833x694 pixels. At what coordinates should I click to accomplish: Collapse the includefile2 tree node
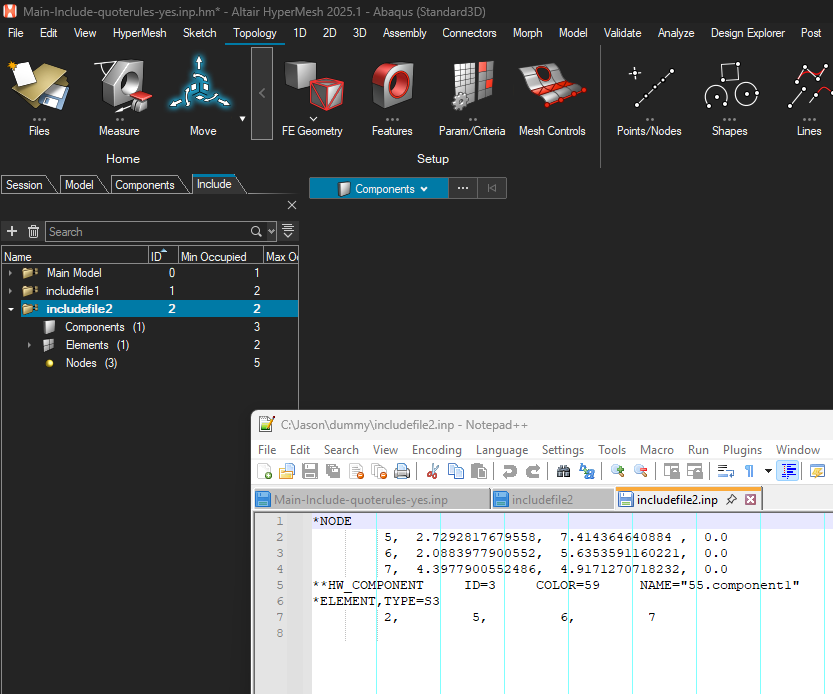click(11, 309)
